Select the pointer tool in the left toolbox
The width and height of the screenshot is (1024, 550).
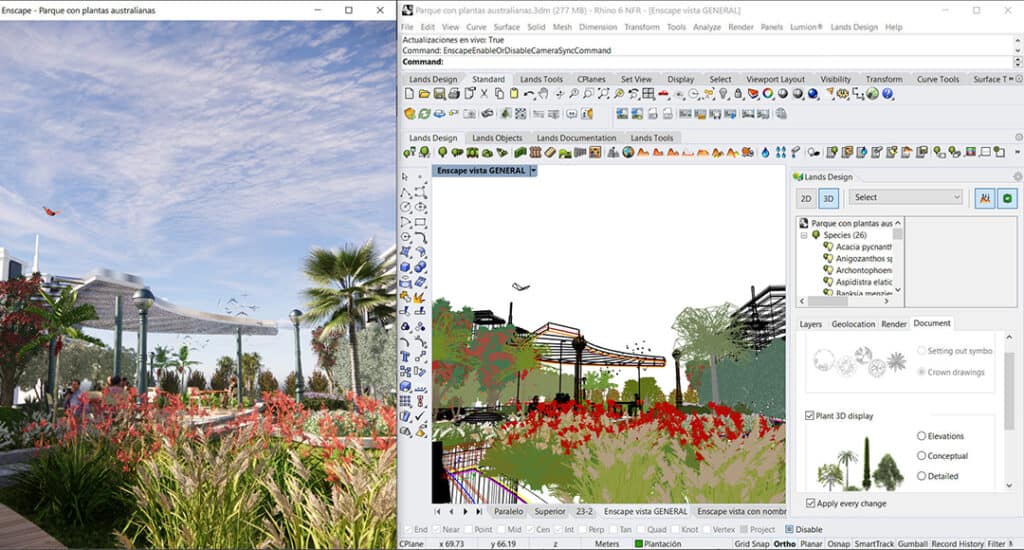[x=405, y=177]
